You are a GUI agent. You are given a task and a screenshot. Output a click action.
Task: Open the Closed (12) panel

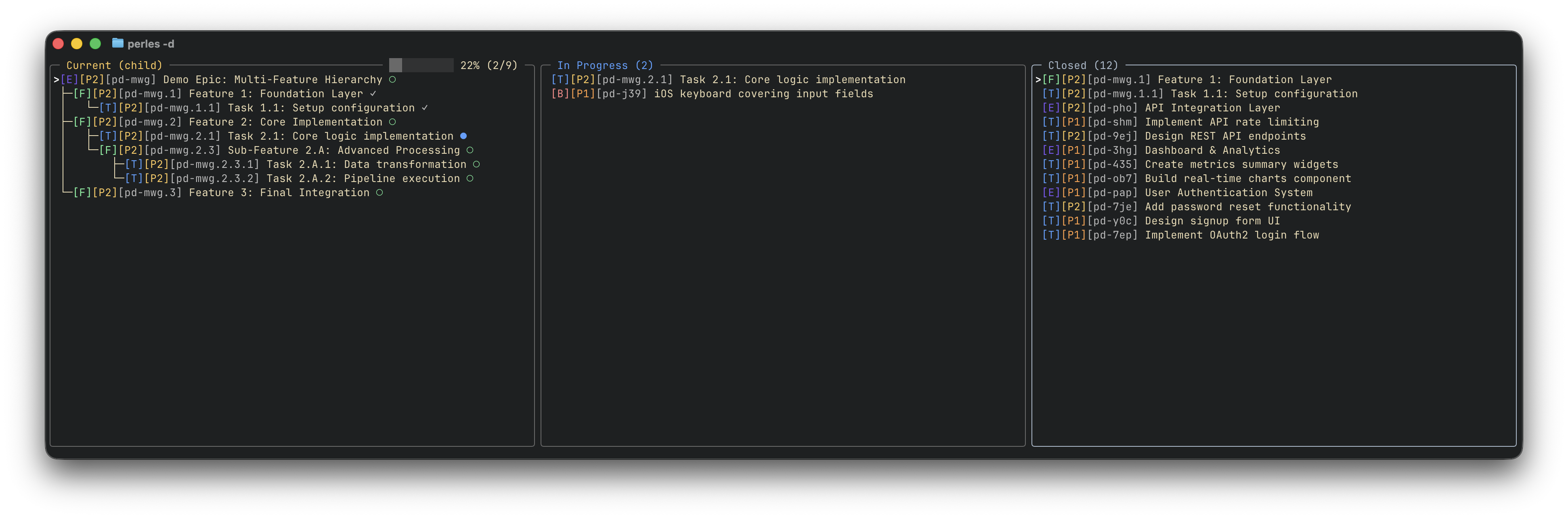(1084, 65)
